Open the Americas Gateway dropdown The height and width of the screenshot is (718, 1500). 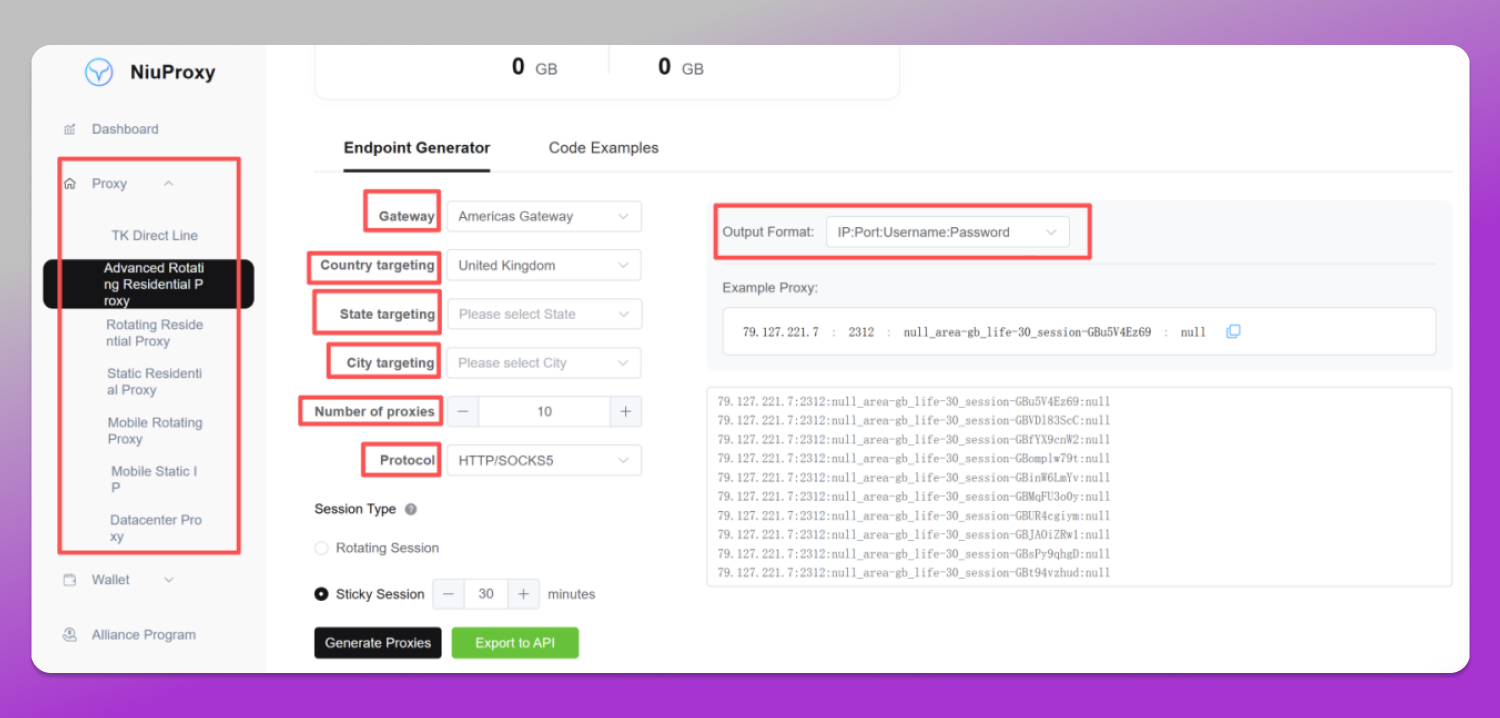(544, 216)
